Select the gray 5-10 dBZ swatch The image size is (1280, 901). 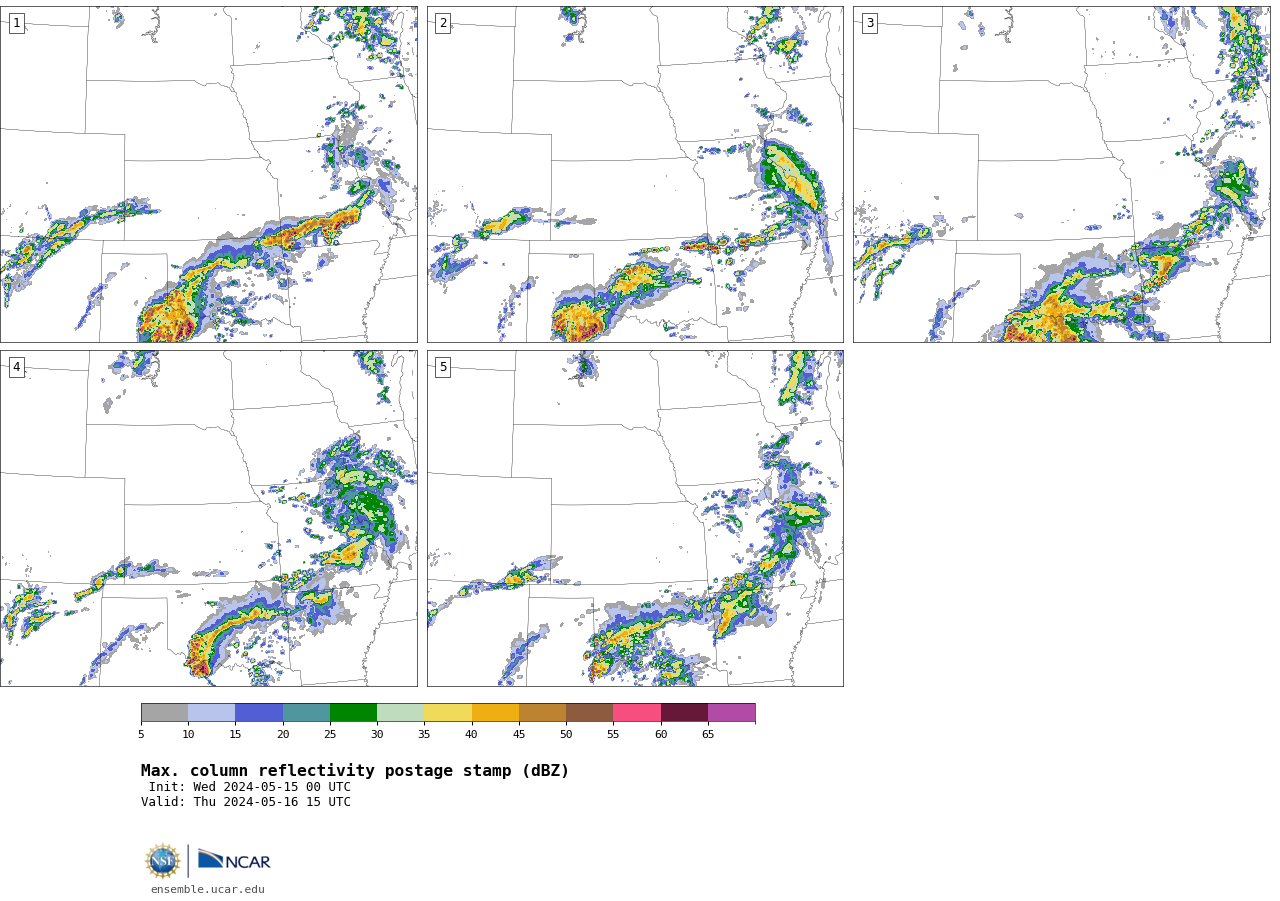[x=164, y=712]
